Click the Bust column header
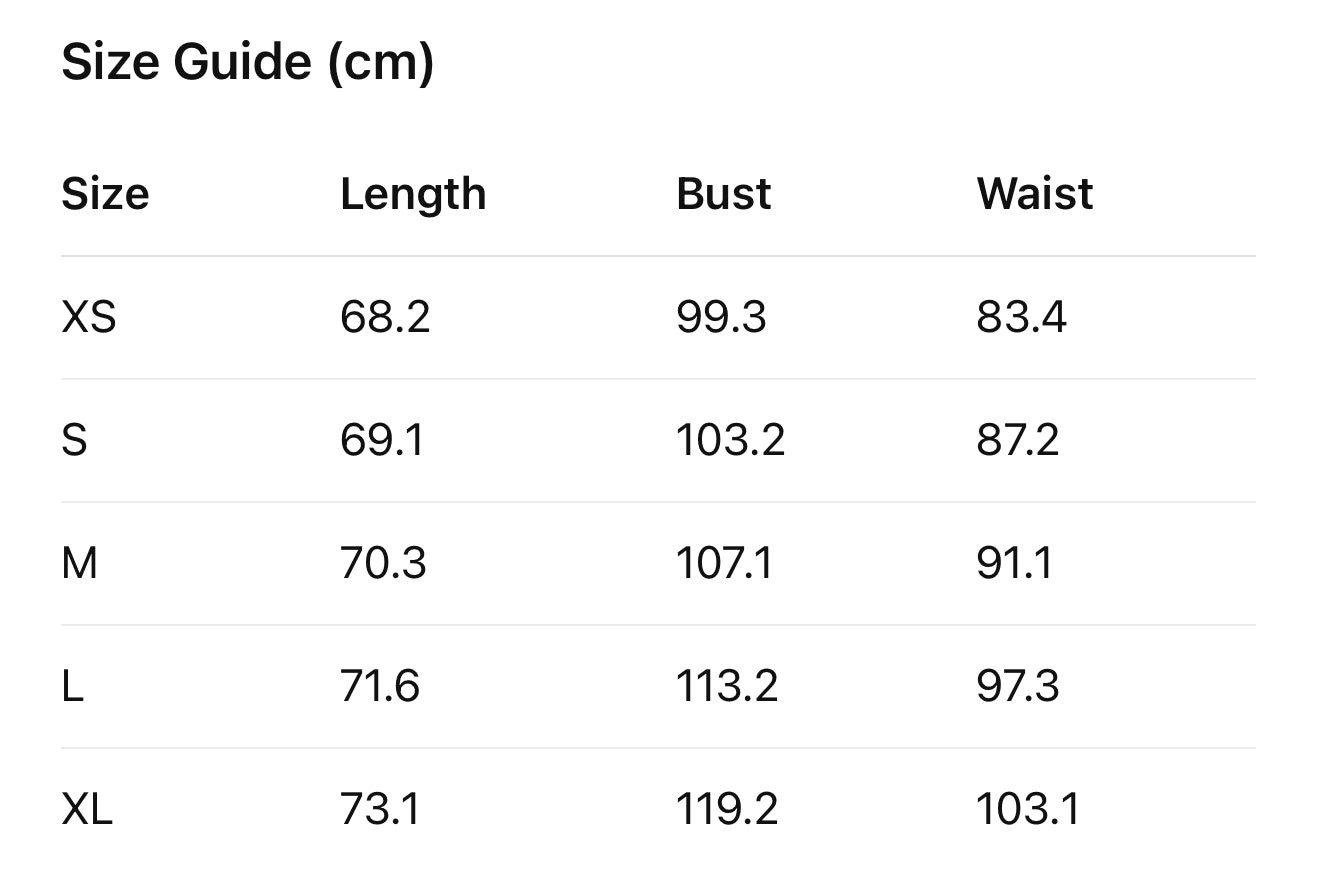The height and width of the screenshot is (891, 1320). point(723,194)
